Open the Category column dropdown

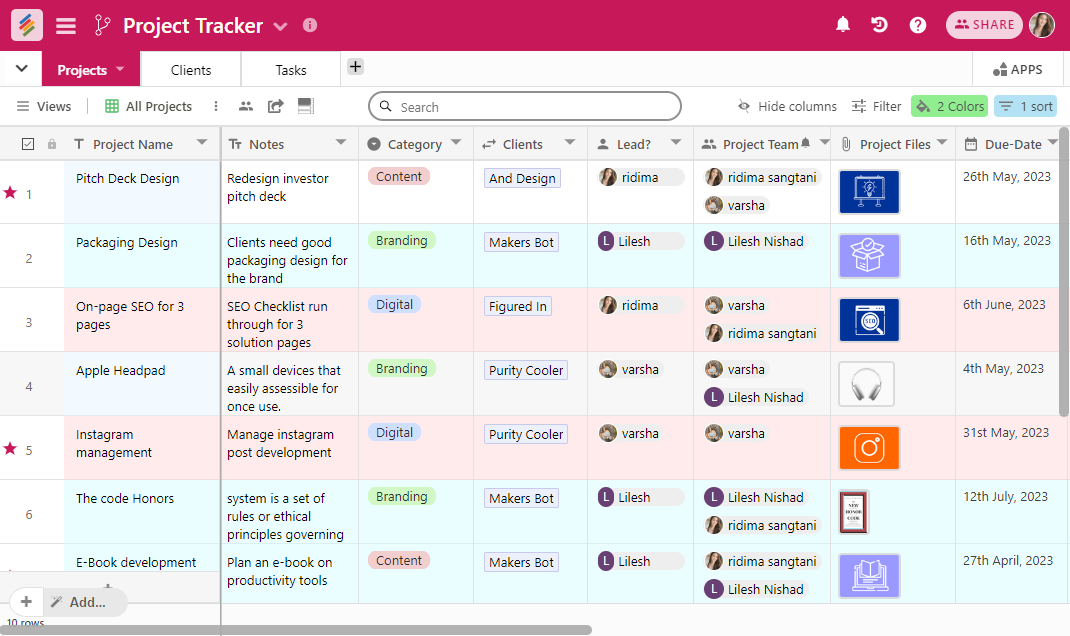(x=457, y=143)
